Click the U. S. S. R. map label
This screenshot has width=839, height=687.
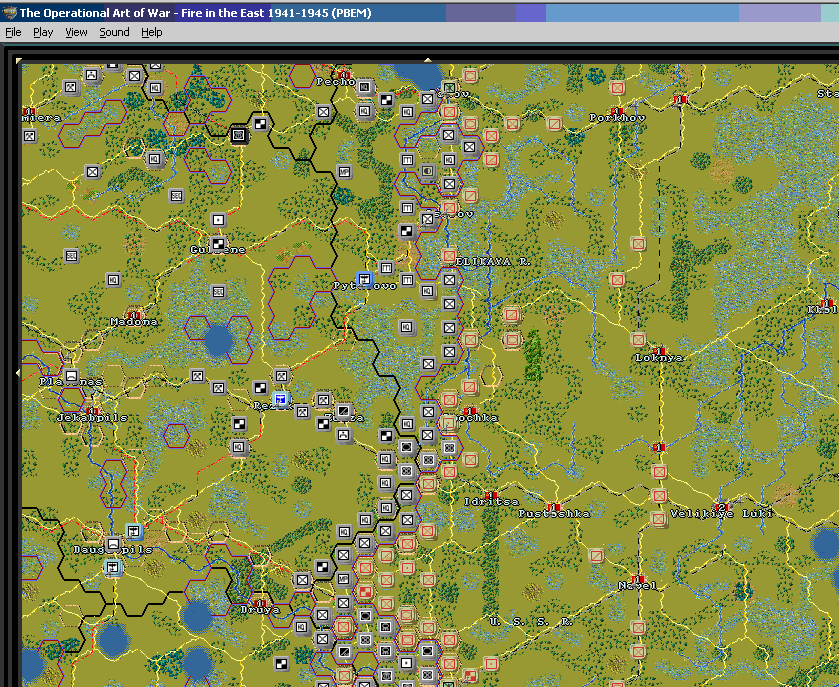[531, 622]
